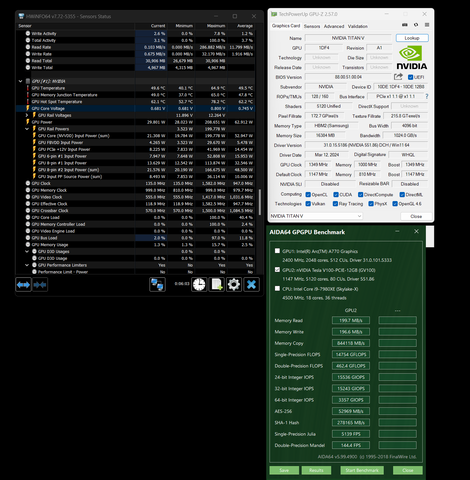Click AIDA64 Single-Precision FLOPS 14754 GFLOPS value
Image resolution: width=470 pixels, height=480 pixels.
(x=351, y=354)
